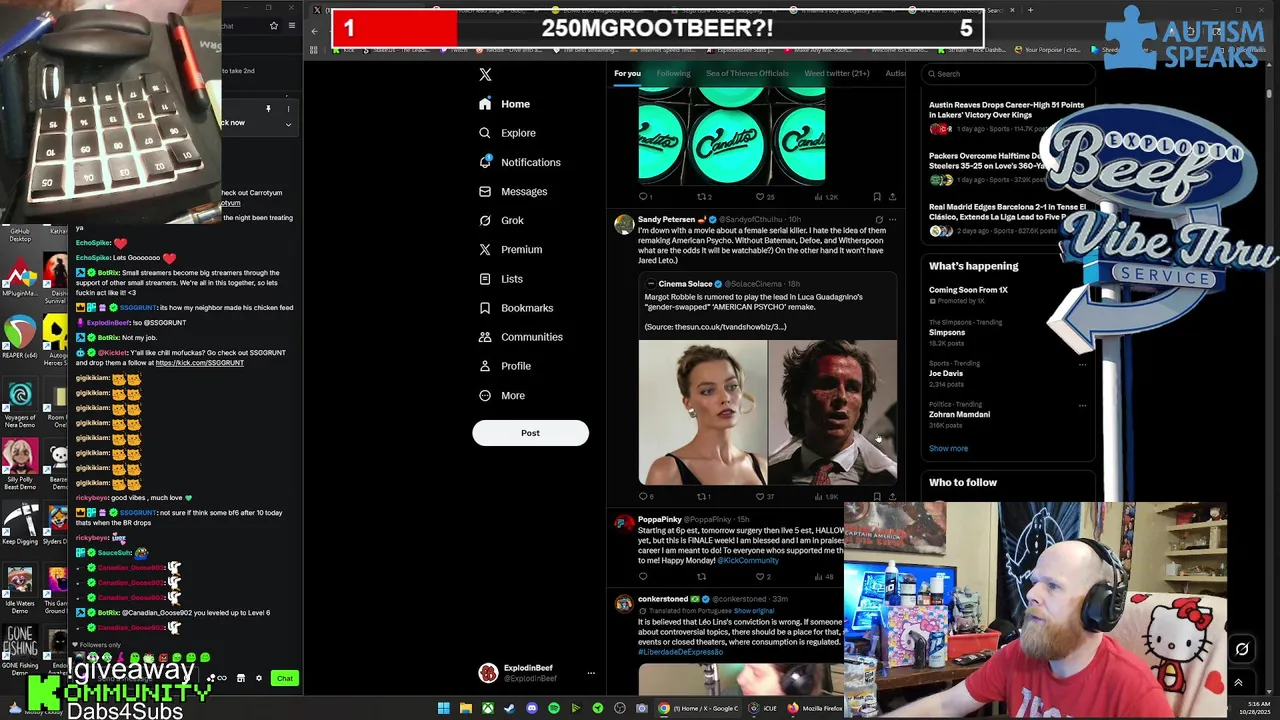Like PoppaPinky's post
Viewport: 1280px width, 720px height.
[763, 577]
